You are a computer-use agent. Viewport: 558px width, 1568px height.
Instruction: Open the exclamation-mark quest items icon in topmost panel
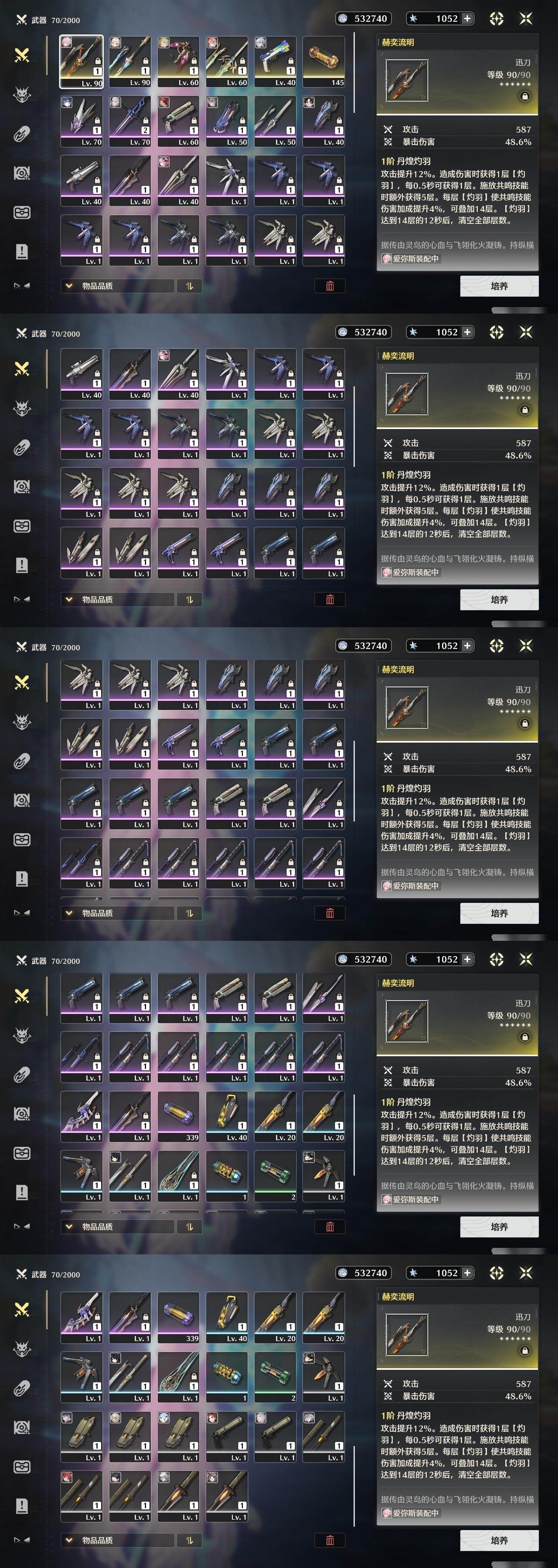(x=22, y=251)
